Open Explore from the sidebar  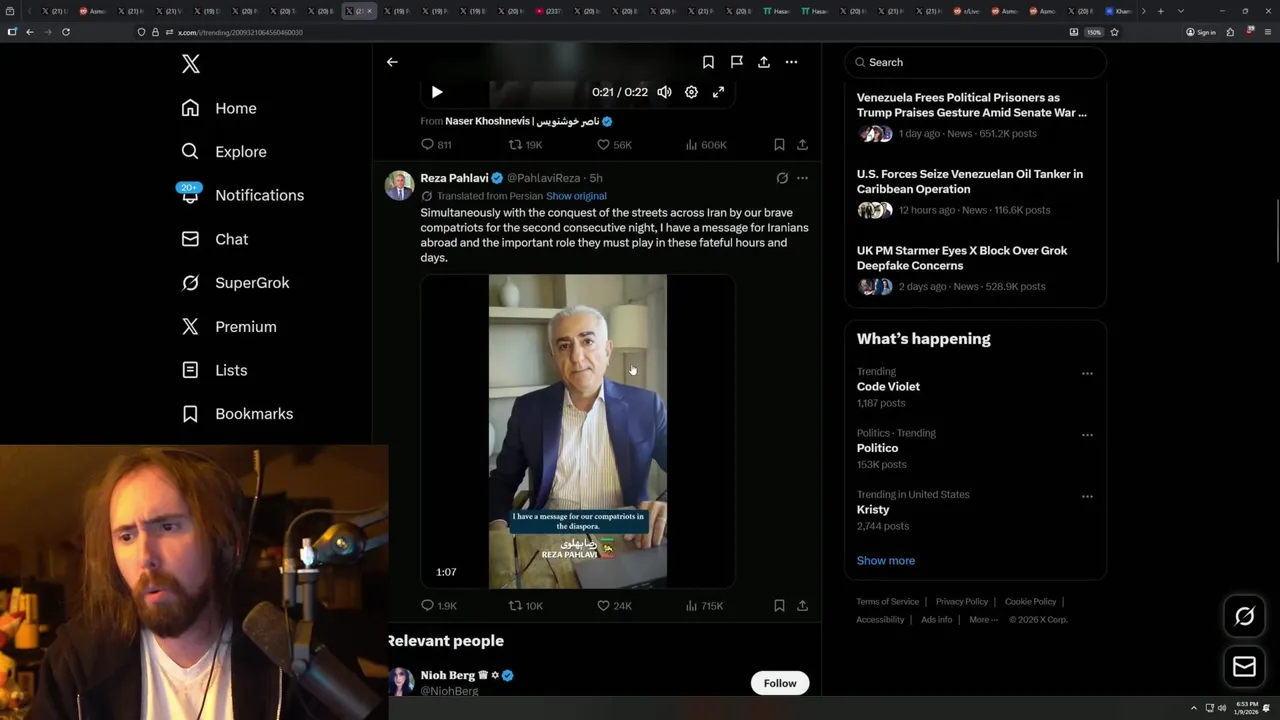[x=224, y=152]
